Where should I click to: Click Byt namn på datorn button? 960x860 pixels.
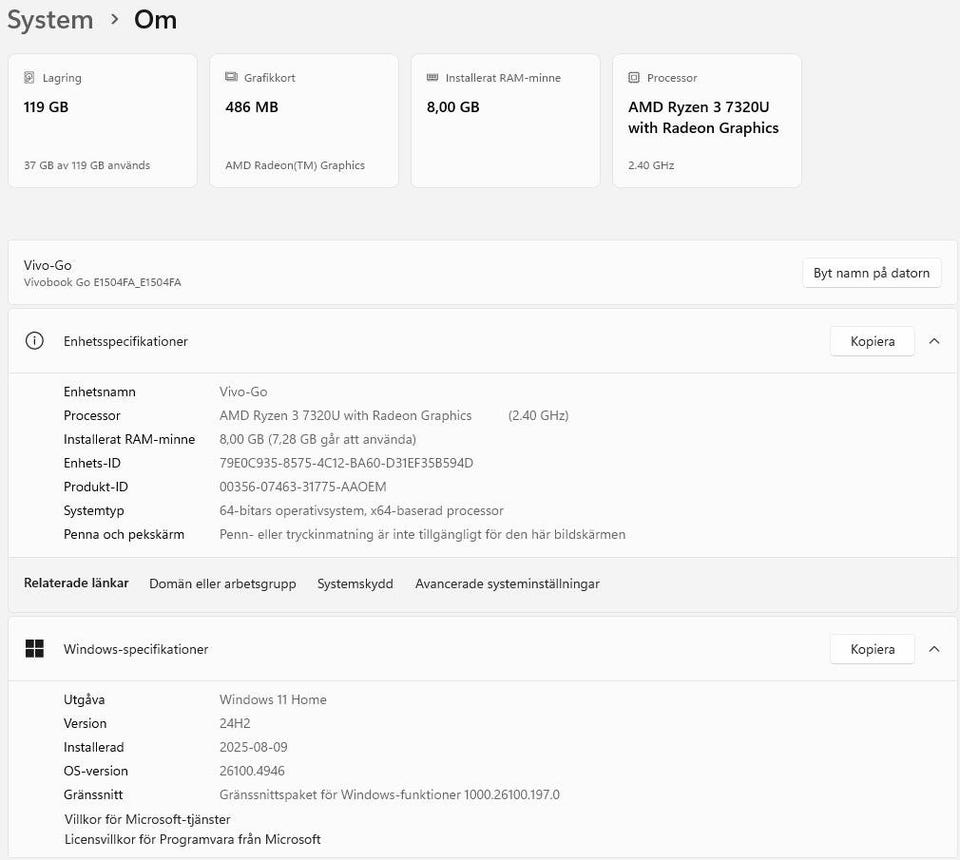(x=871, y=273)
